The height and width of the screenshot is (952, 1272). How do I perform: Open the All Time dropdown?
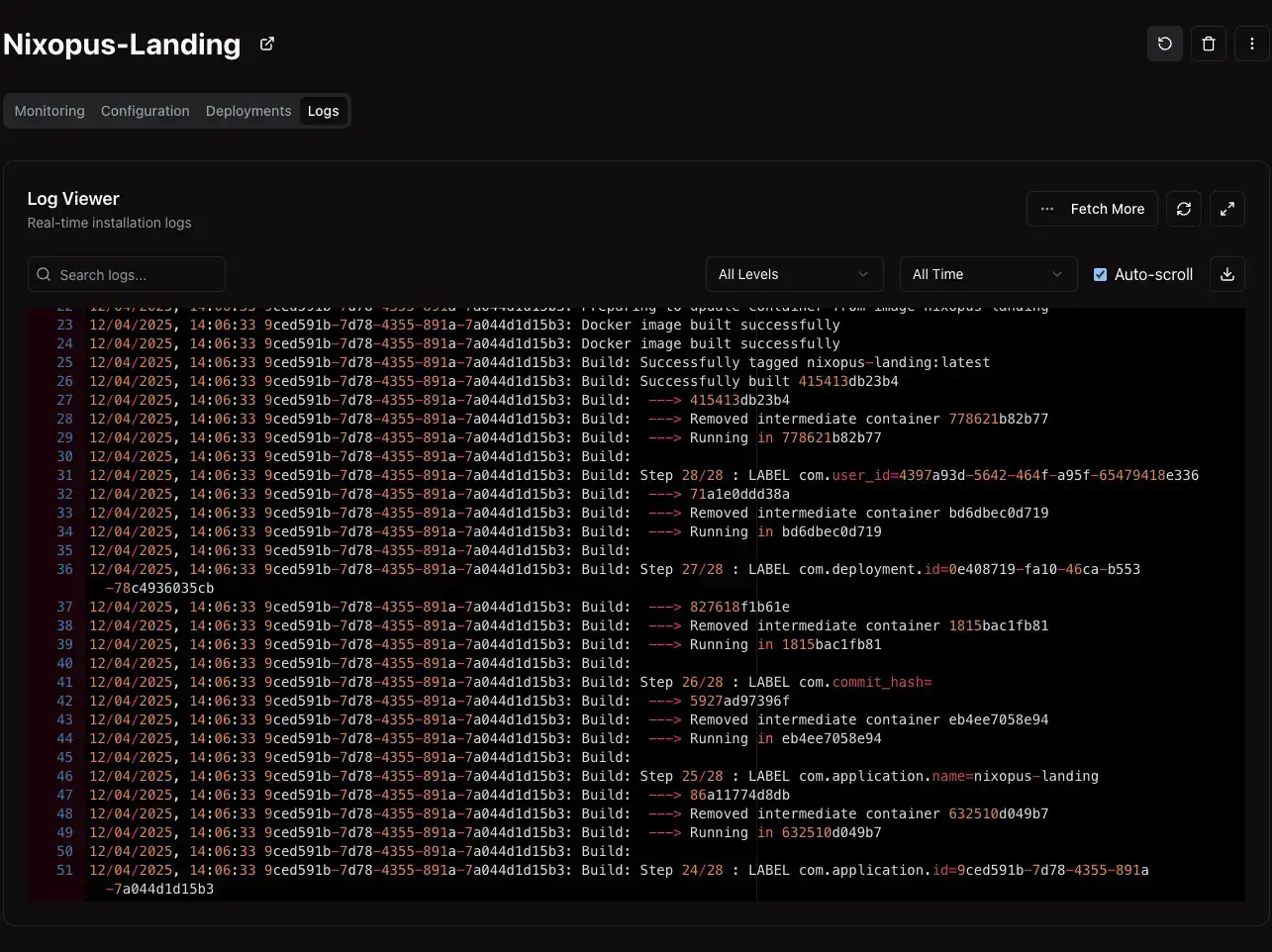pyautogui.click(x=988, y=274)
